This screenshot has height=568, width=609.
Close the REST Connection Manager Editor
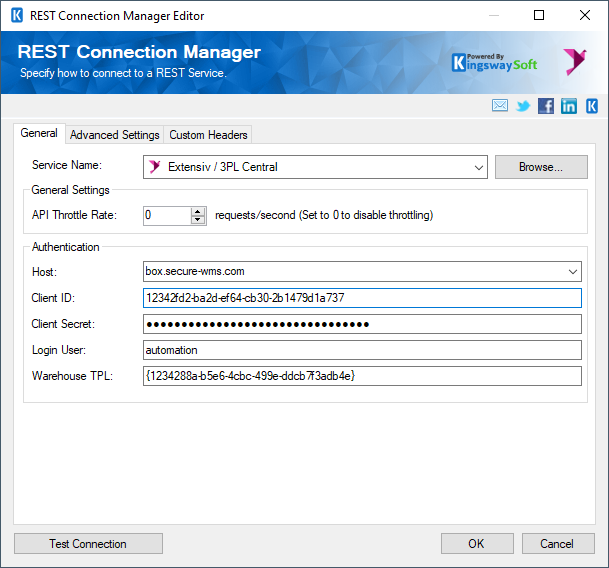(585, 15)
